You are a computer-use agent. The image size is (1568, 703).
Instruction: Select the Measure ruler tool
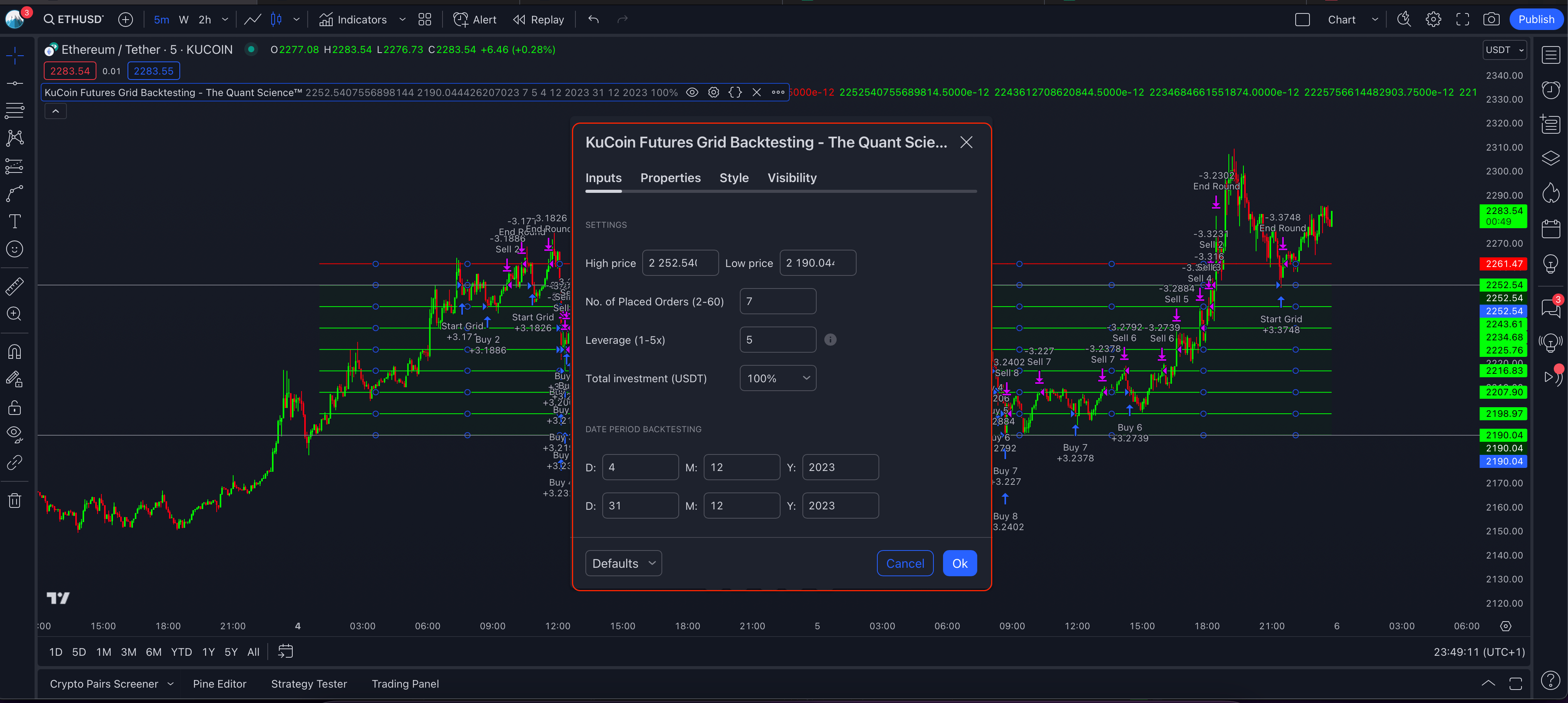(x=15, y=286)
